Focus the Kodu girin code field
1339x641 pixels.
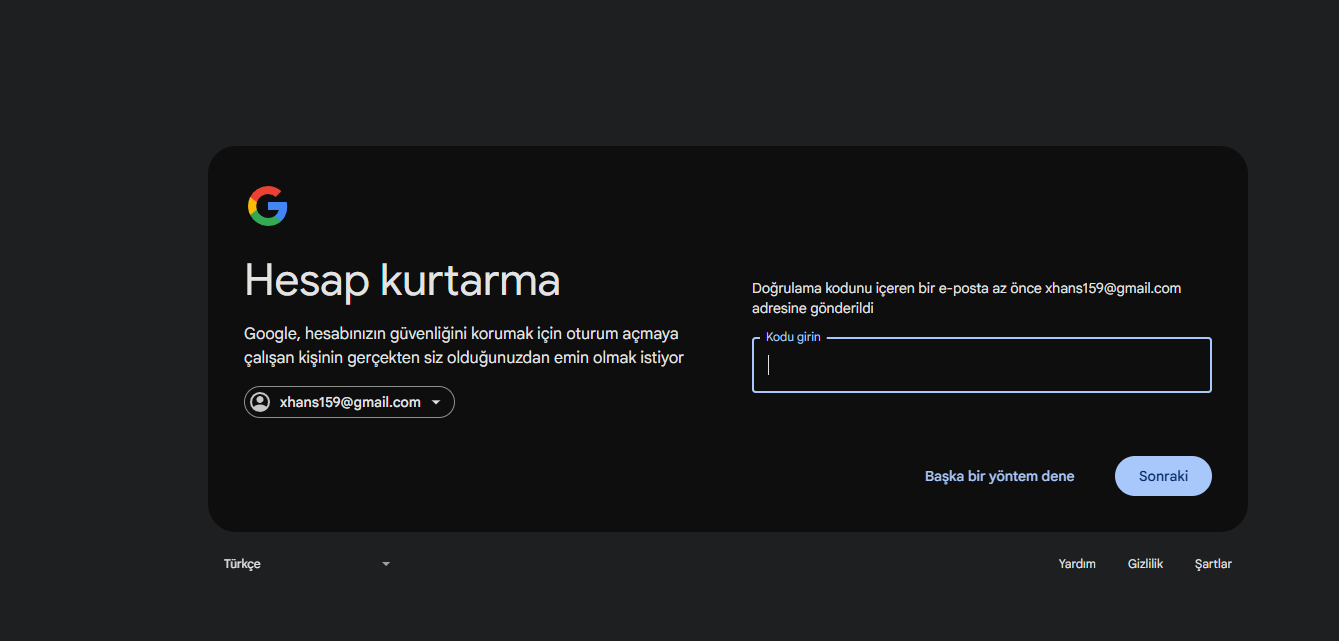(x=981, y=365)
